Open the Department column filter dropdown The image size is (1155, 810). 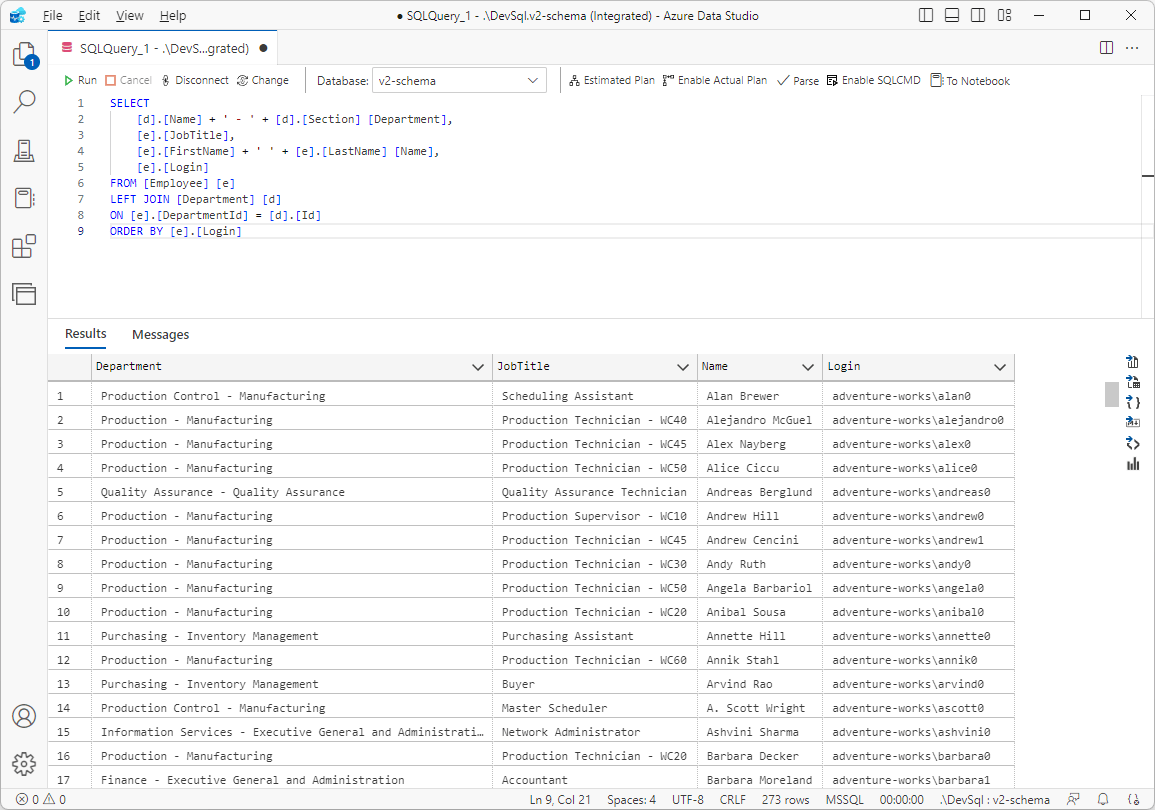(x=477, y=366)
